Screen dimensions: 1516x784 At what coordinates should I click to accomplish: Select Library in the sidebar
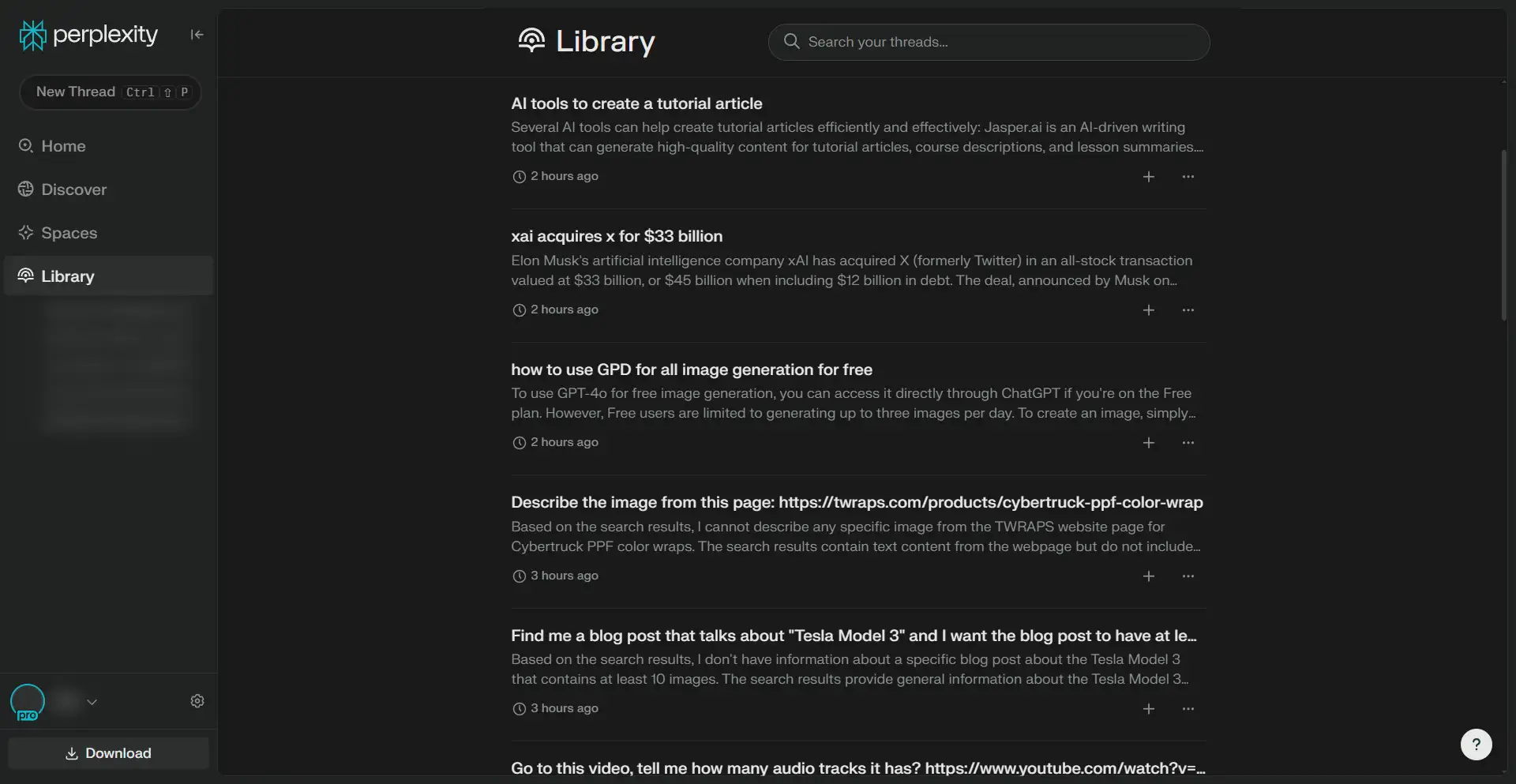(x=109, y=276)
